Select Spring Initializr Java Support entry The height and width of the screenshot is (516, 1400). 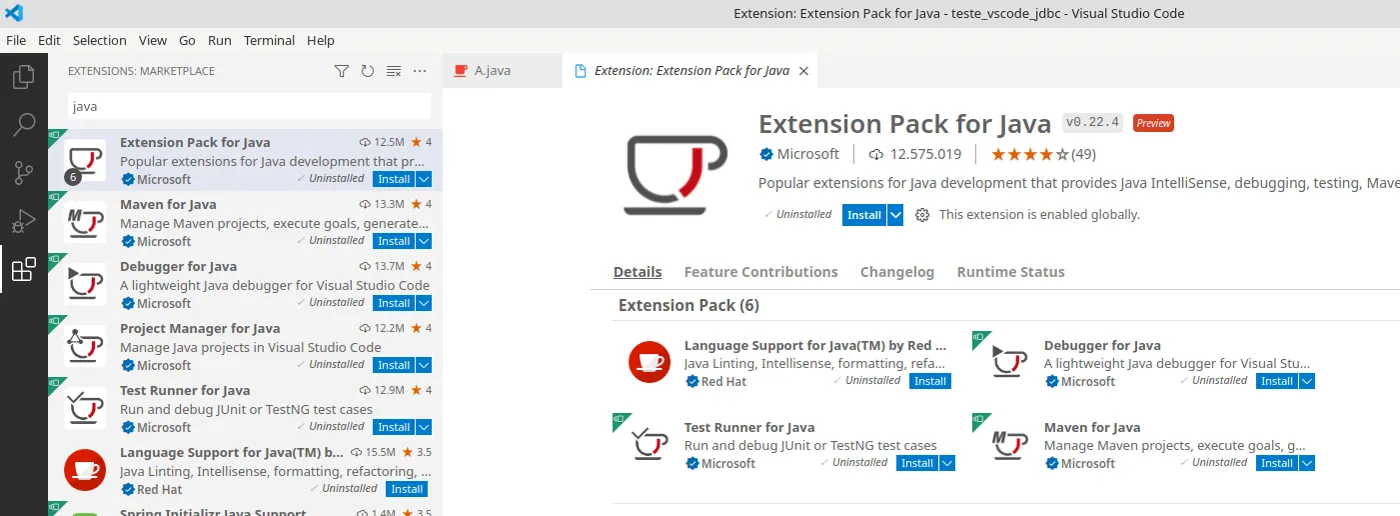pos(245,510)
